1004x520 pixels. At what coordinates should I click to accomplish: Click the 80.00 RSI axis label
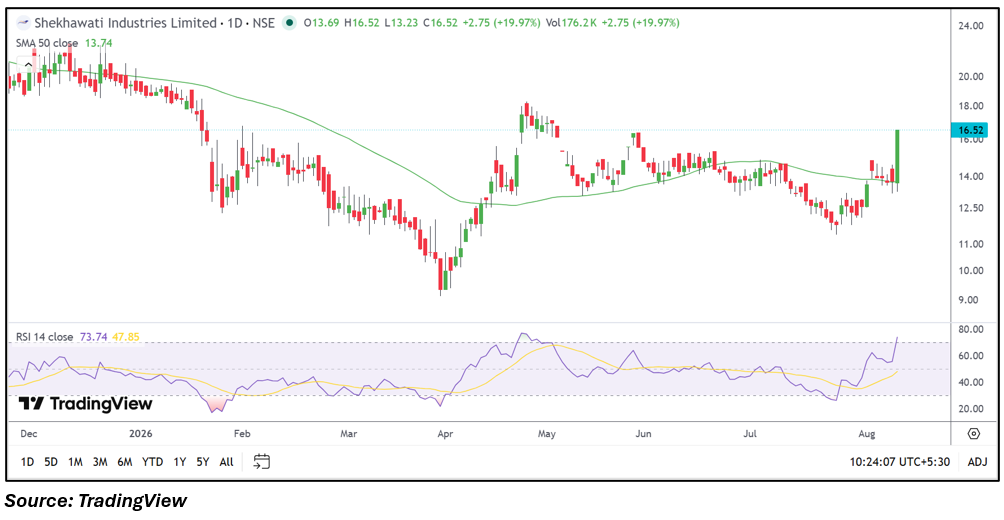(971, 329)
